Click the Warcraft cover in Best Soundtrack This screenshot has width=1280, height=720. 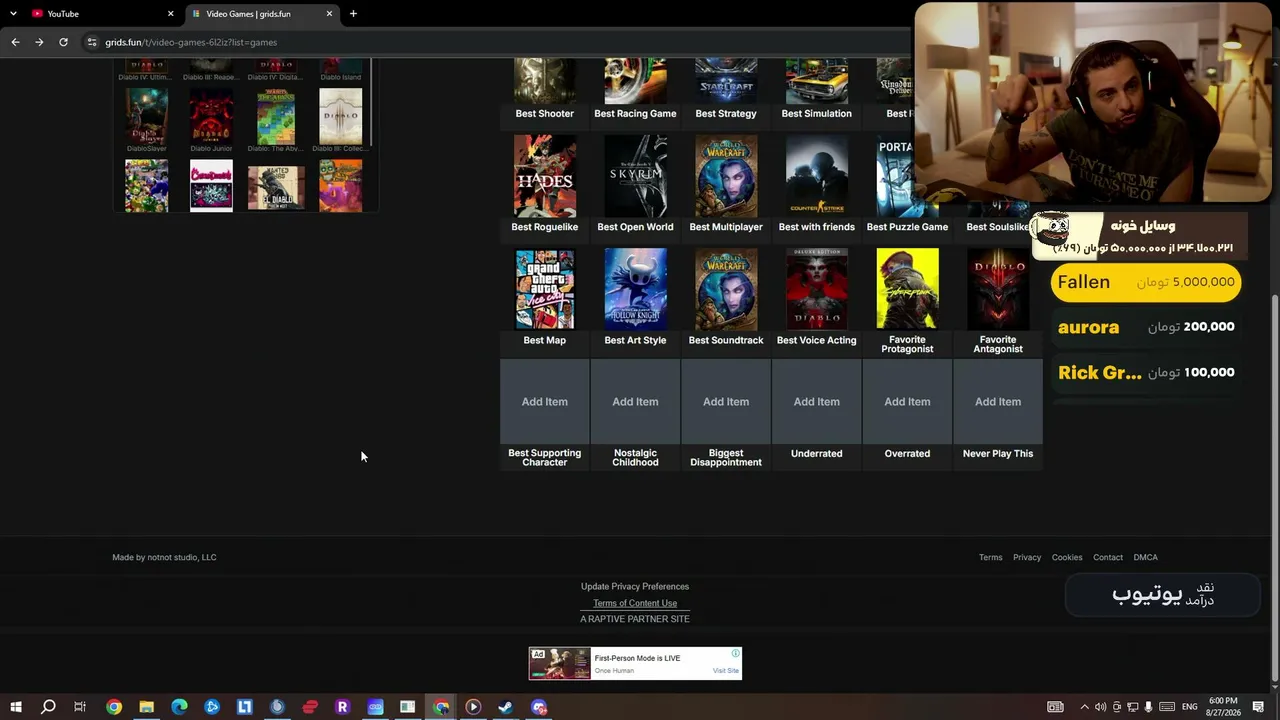tap(726, 289)
